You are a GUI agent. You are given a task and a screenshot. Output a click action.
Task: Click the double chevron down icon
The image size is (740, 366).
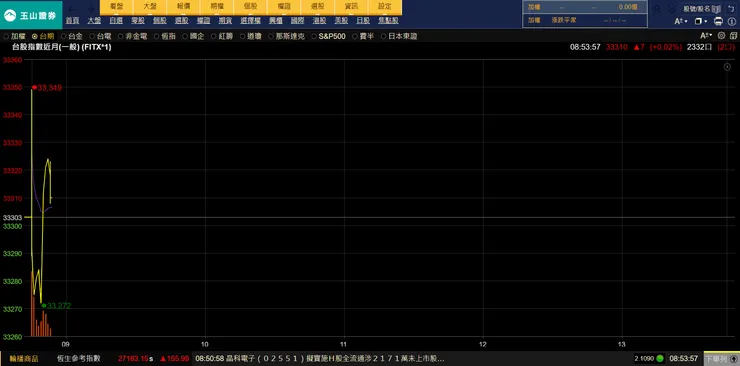point(672,9)
